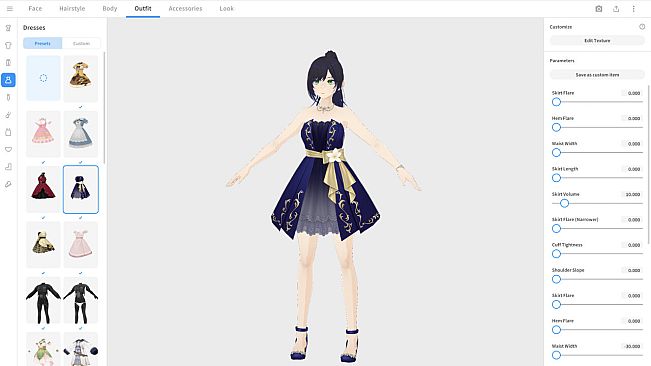Switch to the Look tab
The height and width of the screenshot is (366, 651).
pyautogui.click(x=226, y=8)
